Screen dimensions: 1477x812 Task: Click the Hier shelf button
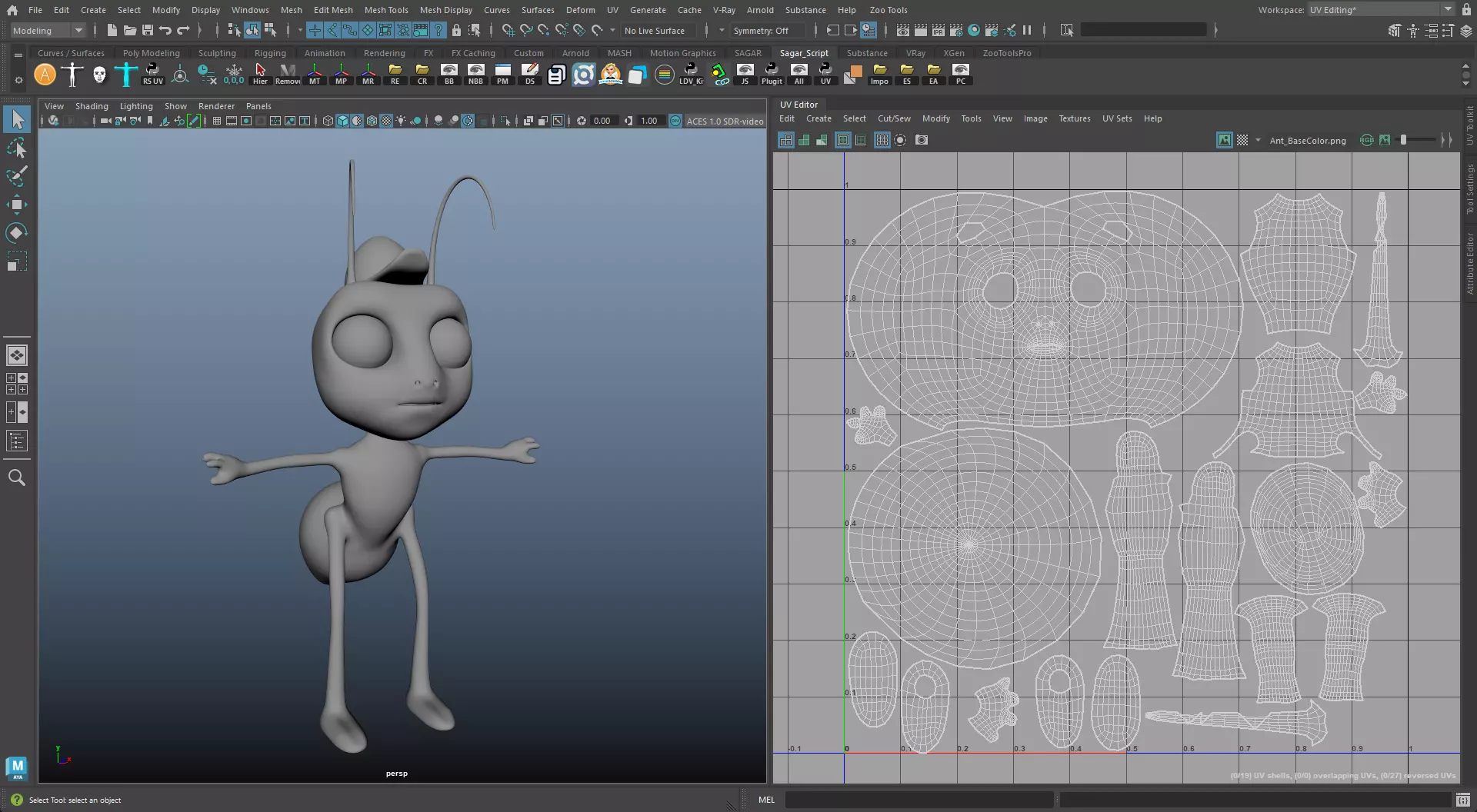coord(260,74)
